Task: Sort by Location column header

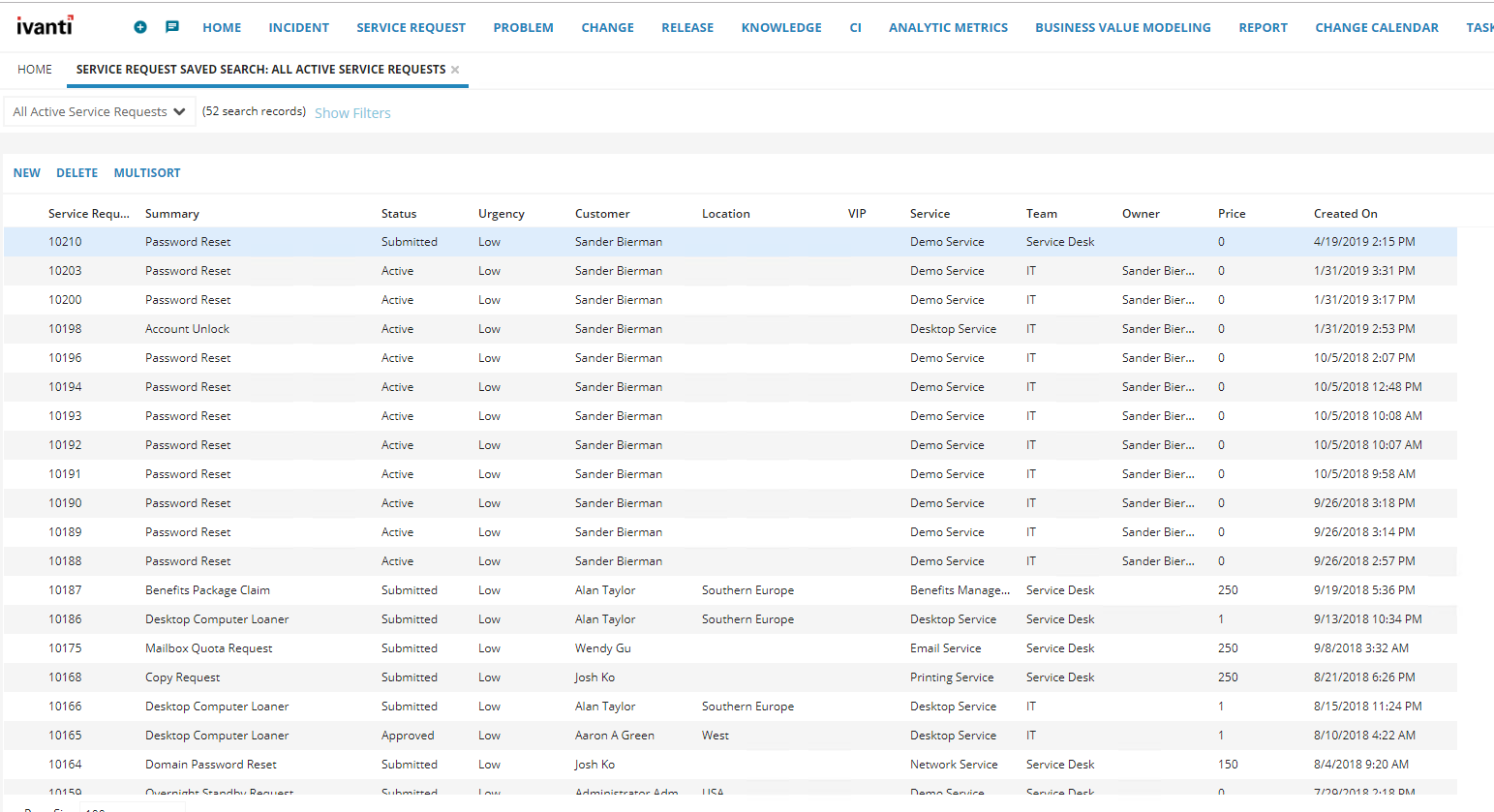Action: [x=726, y=214]
